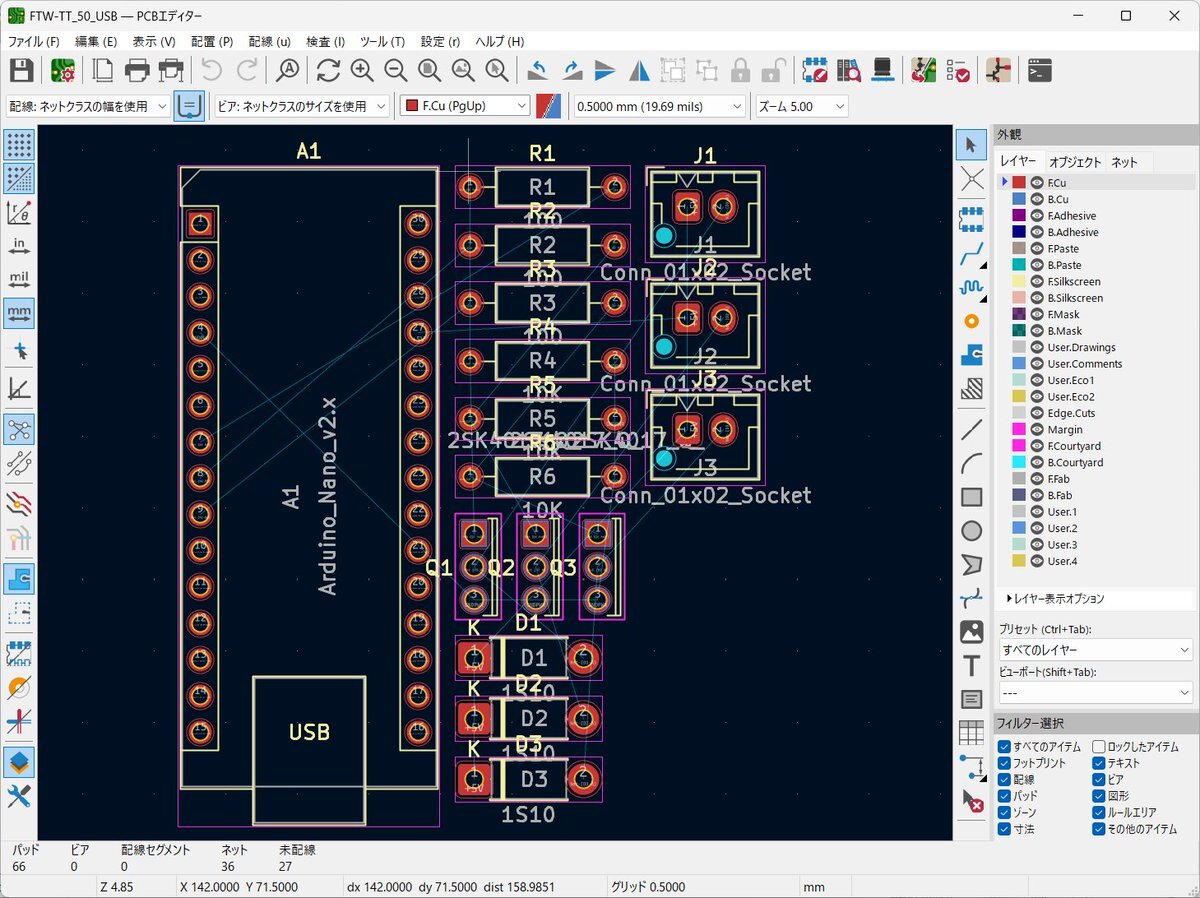
Task: Click the layer pair color toggle icon
Action: point(549,106)
